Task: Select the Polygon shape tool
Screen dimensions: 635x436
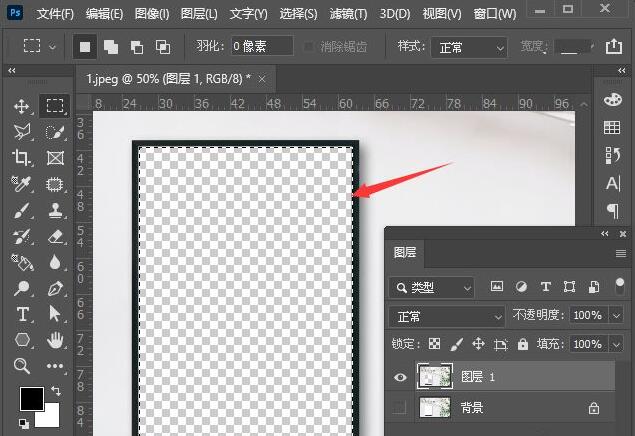Action: (22, 339)
